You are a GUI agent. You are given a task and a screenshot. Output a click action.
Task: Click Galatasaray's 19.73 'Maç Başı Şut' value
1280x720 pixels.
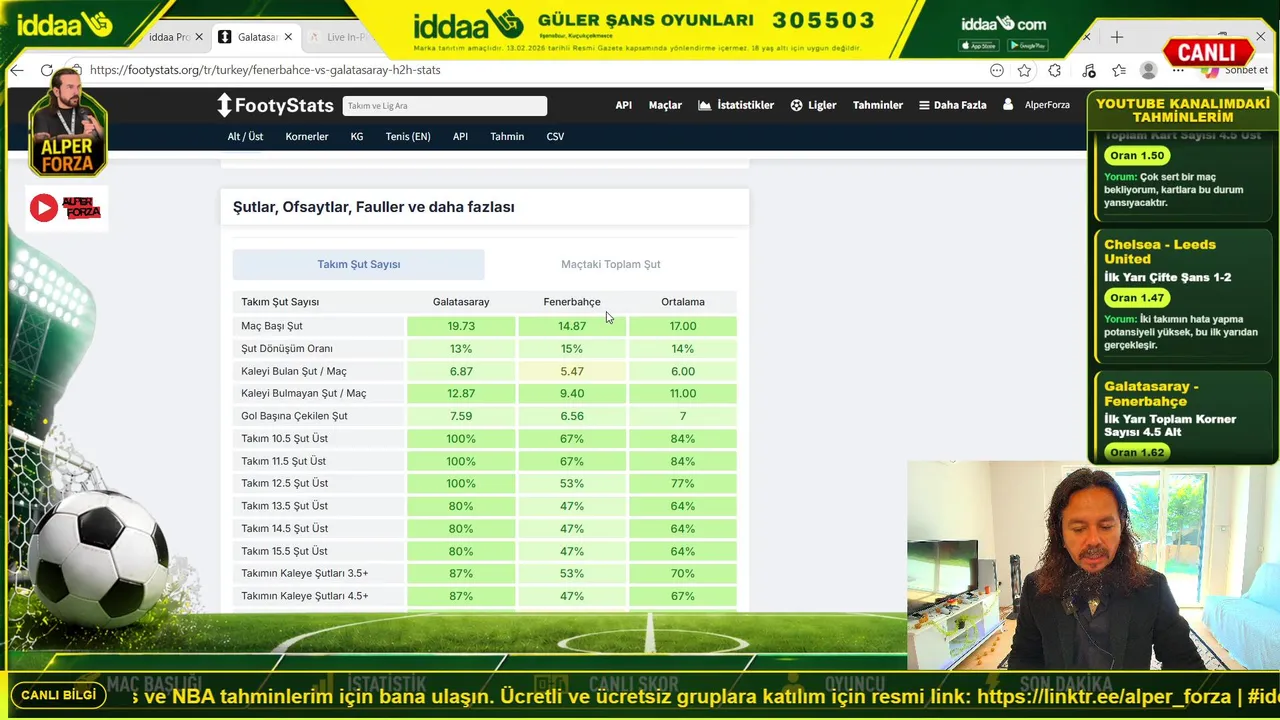(x=461, y=326)
